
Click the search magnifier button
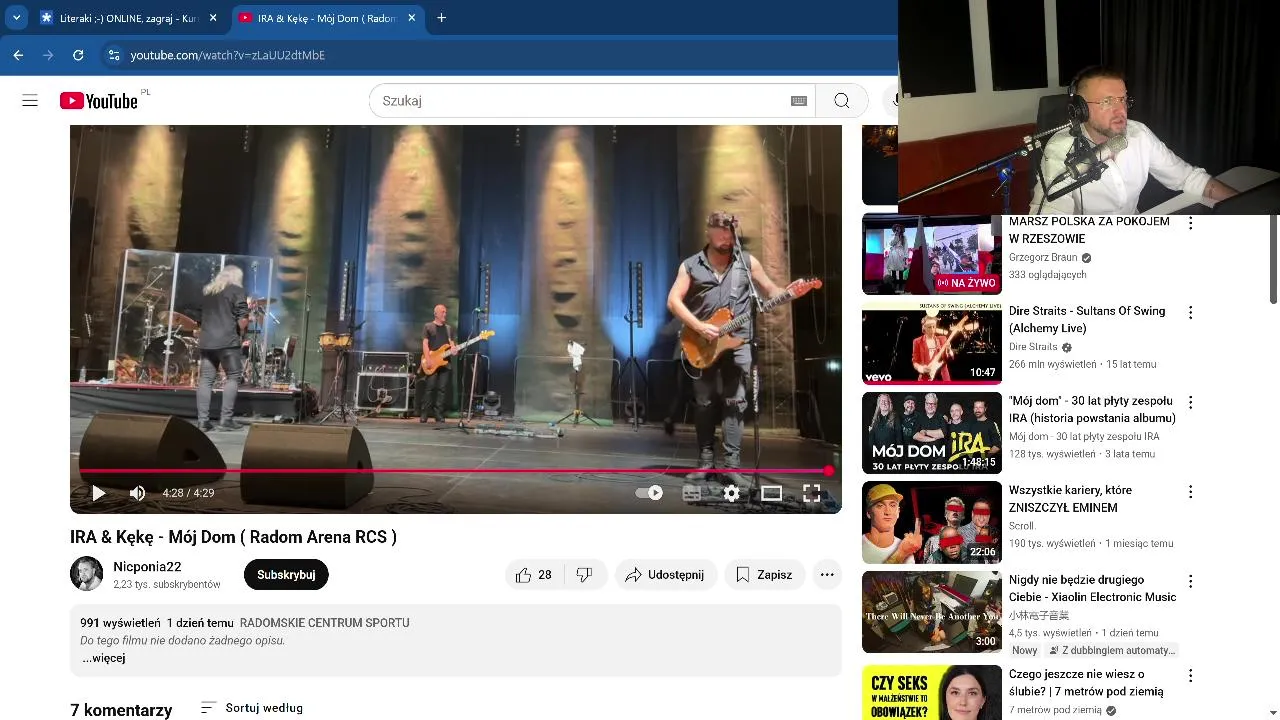pyautogui.click(x=842, y=100)
